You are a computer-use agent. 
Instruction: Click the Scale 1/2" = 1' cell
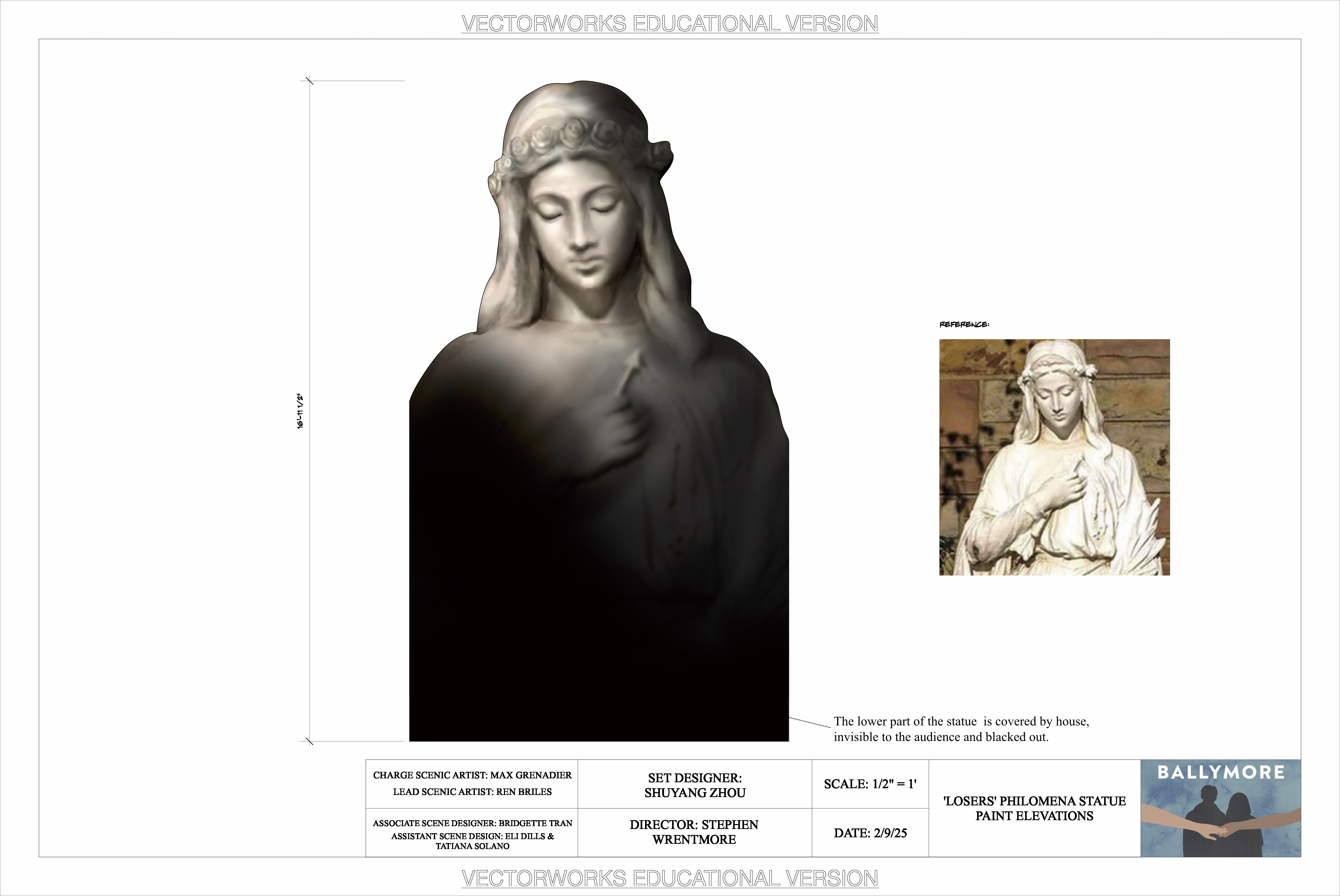870,785
